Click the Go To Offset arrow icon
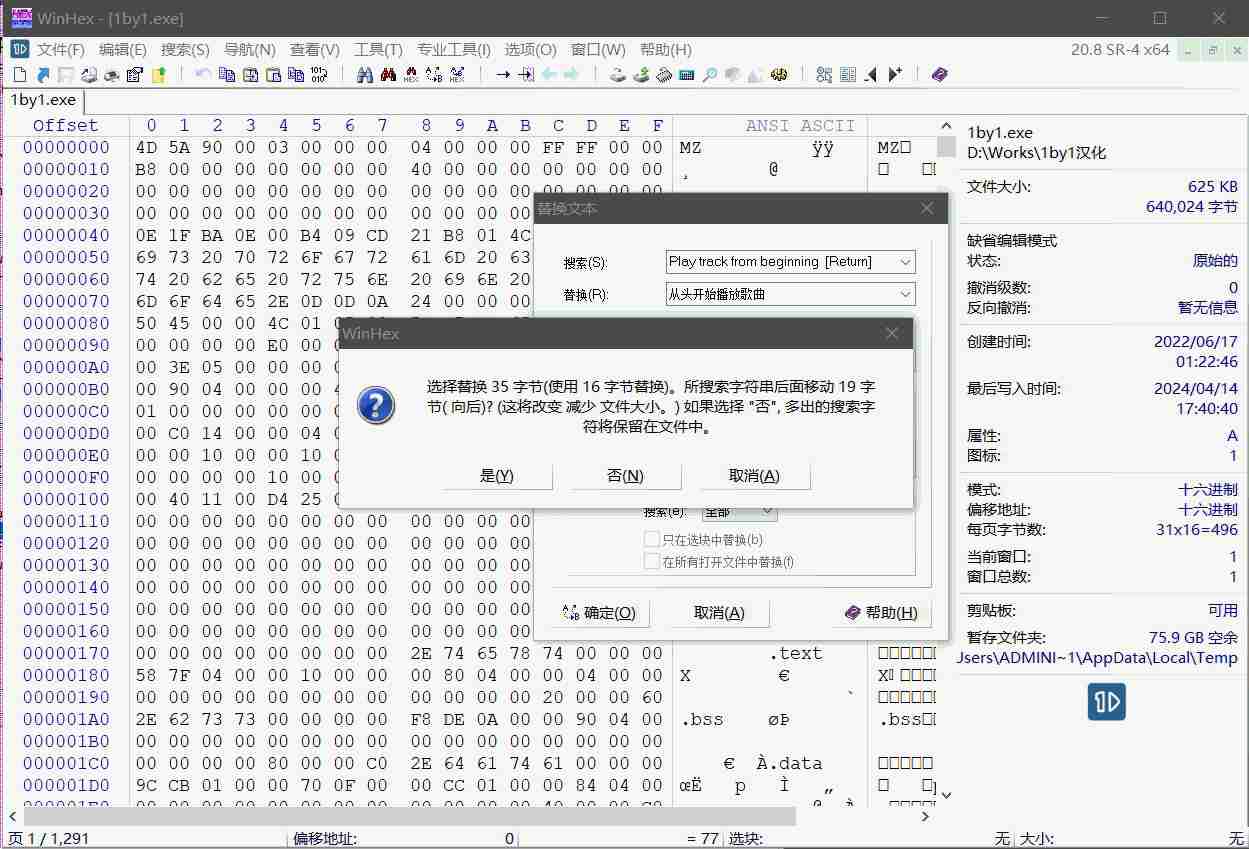The image size is (1249, 849). (503, 75)
